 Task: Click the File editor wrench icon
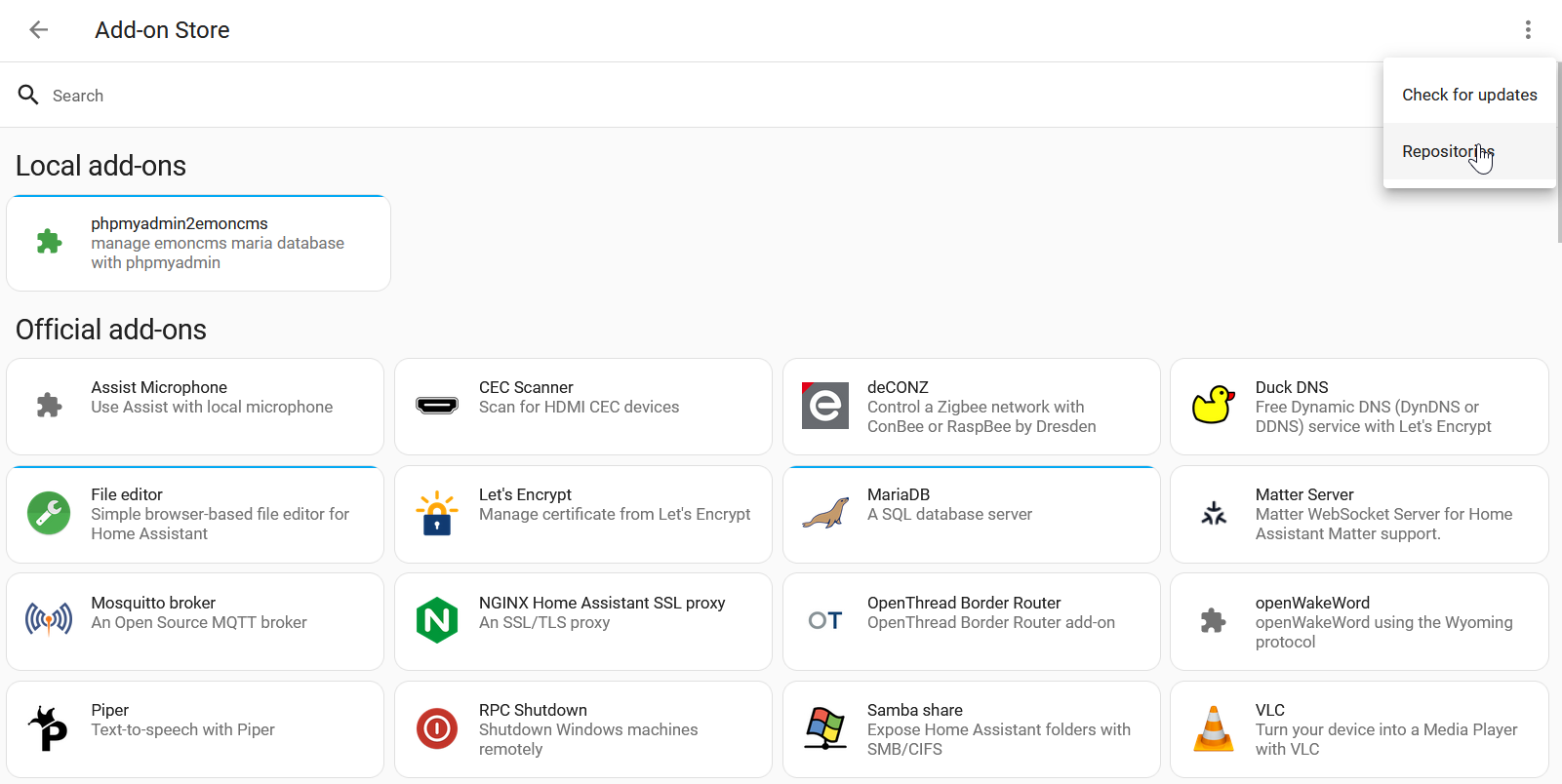(x=49, y=514)
